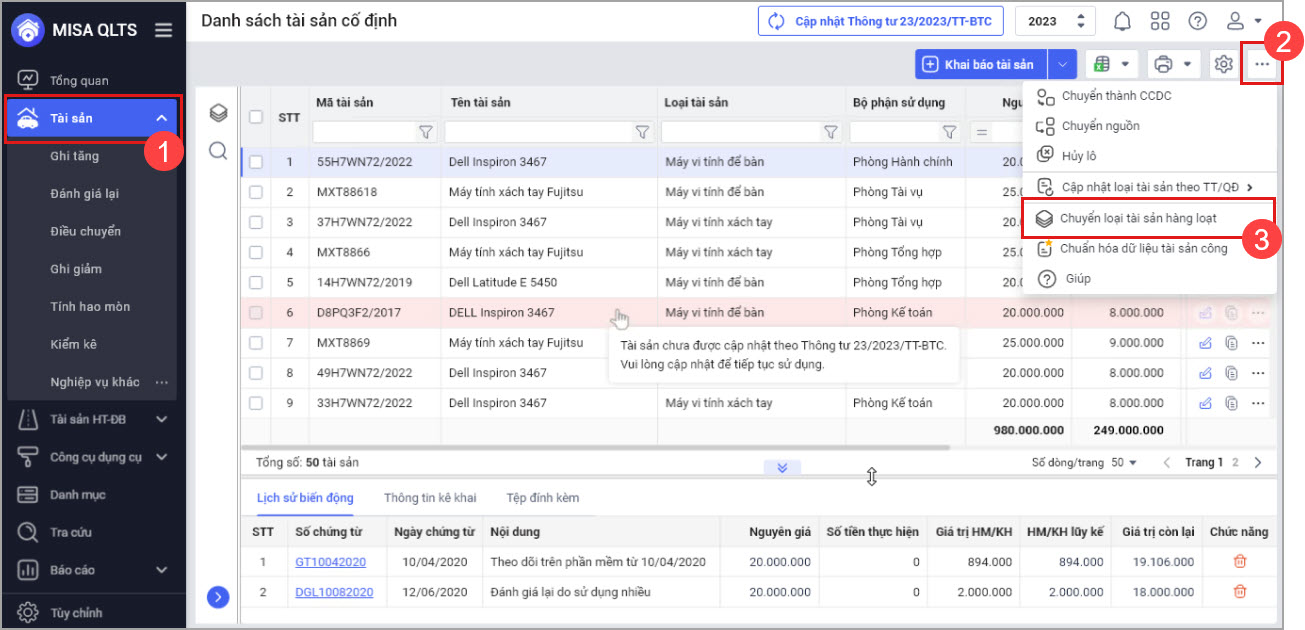Viewport: 1305px width, 630px height.
Task: Click the help question mark icon
Action: point(1197,21)
